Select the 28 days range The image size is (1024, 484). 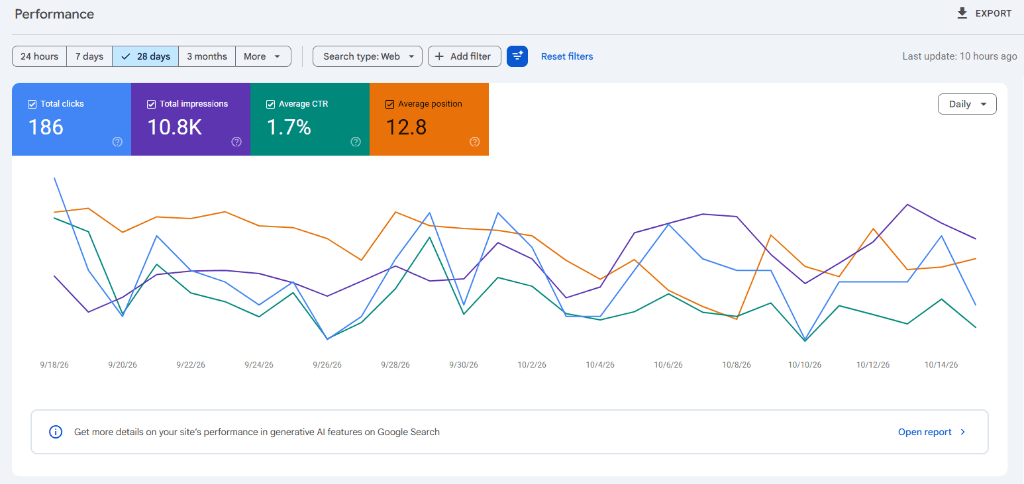(146, 56)
